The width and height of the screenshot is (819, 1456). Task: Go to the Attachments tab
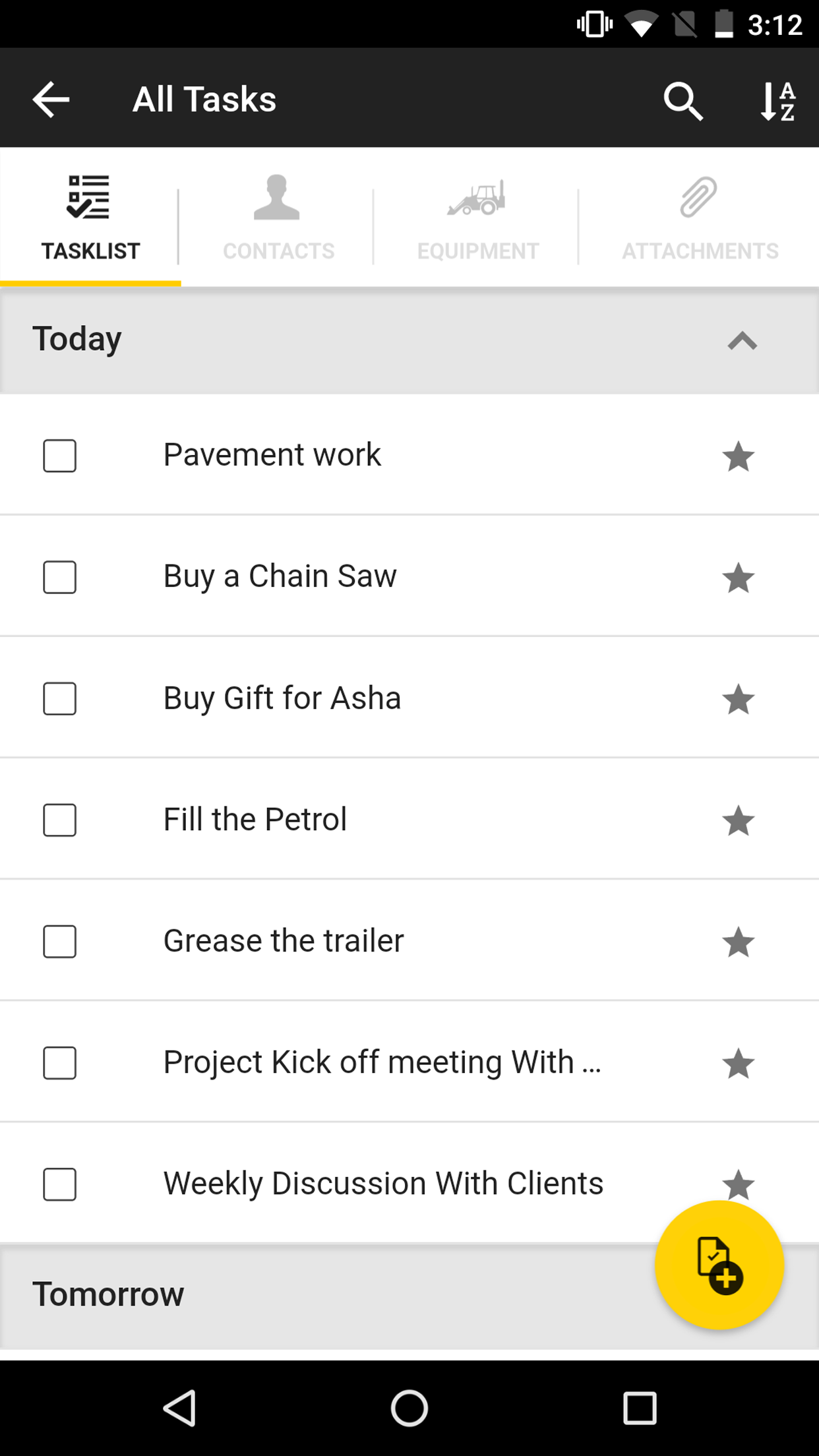coord(700,218)
